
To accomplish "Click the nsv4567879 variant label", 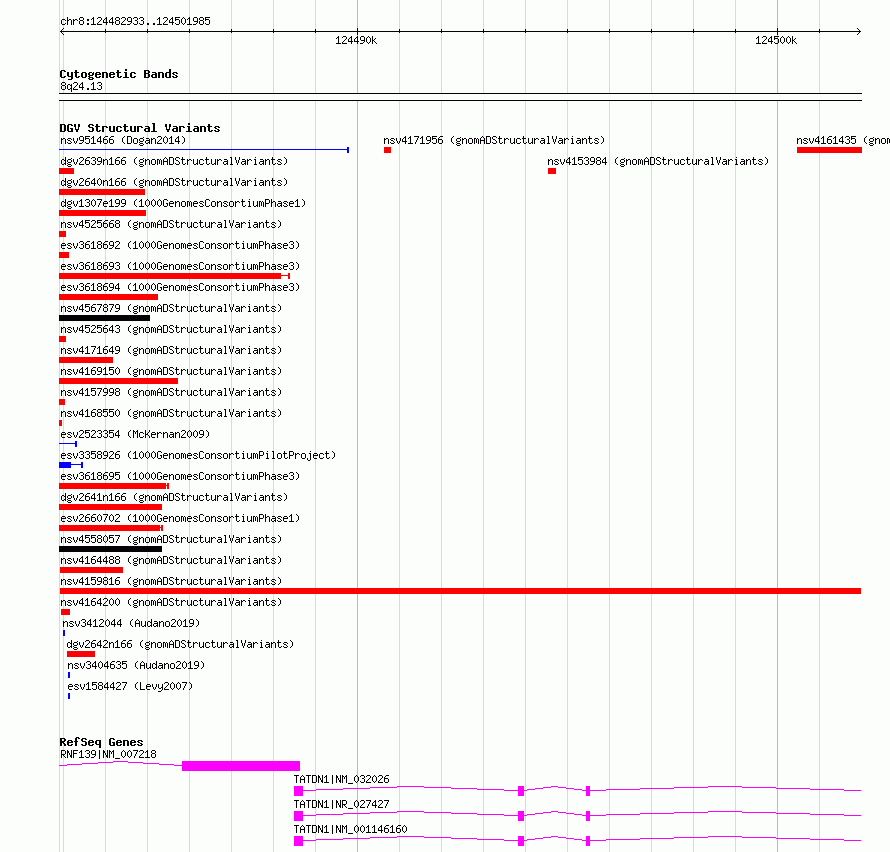I will click(x=171, y=308).
